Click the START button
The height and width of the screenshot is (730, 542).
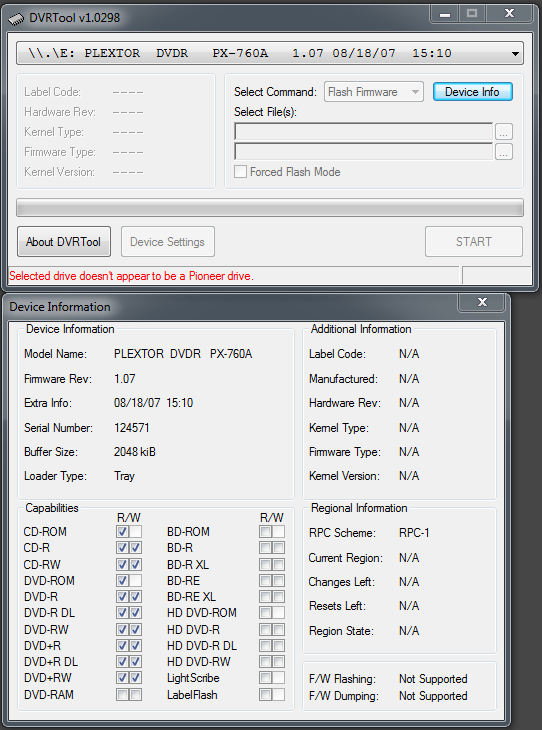(x=474, y=242)
